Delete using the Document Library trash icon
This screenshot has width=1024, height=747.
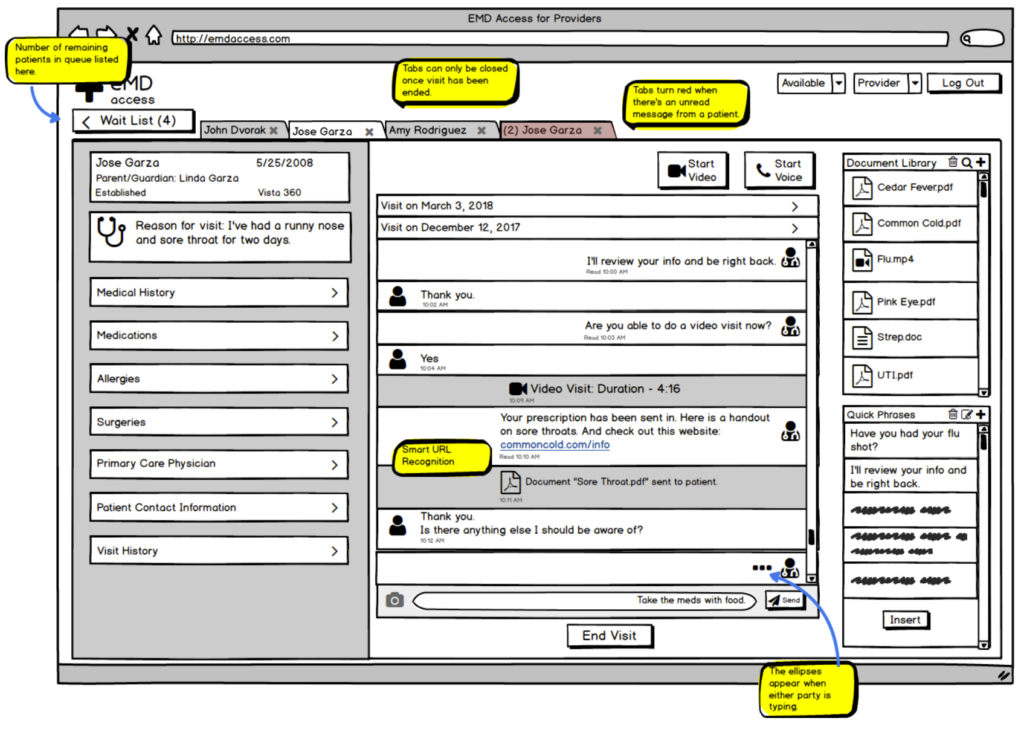[x=953, y=162]
